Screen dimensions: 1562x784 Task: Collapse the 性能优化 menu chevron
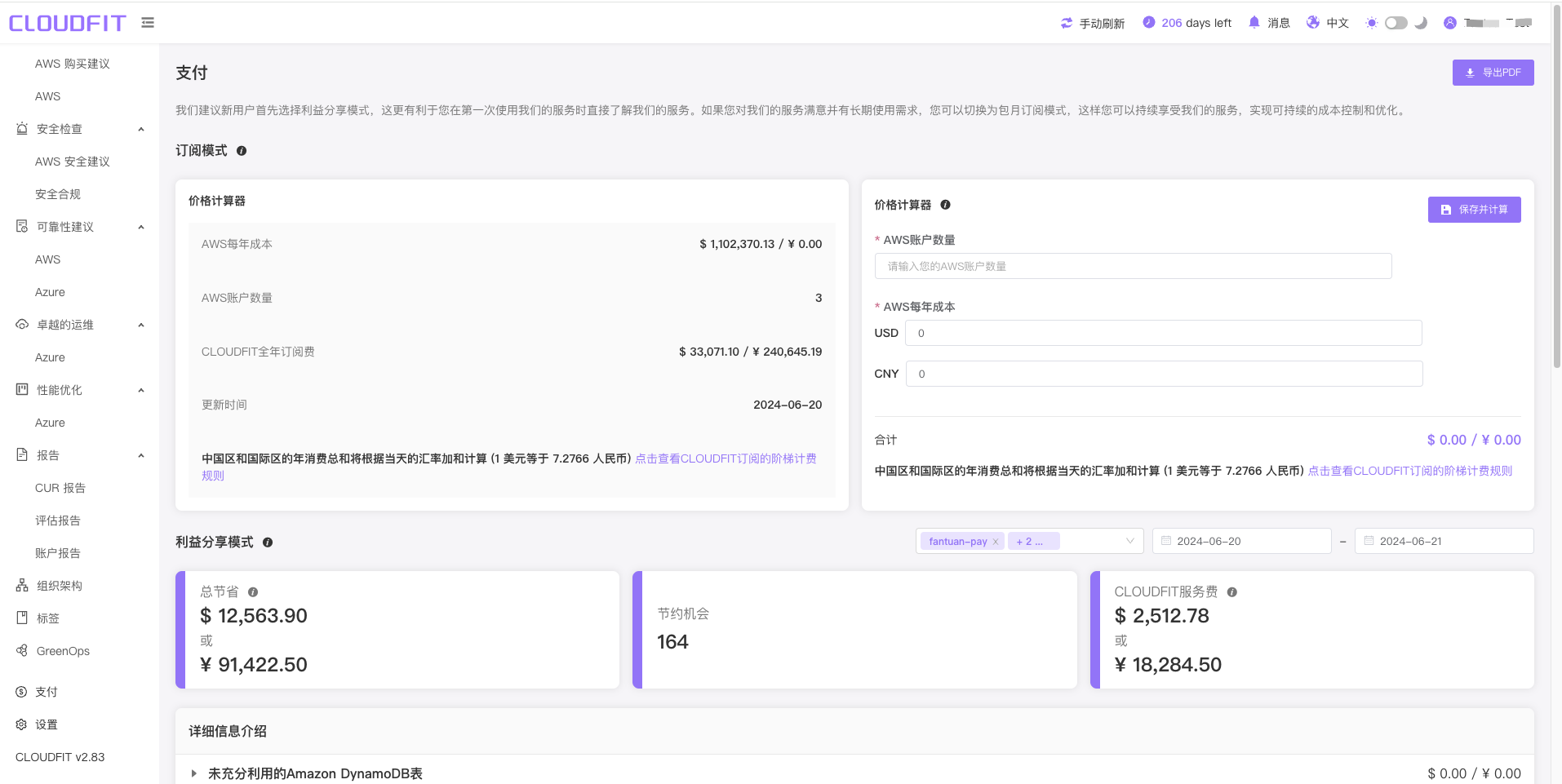(x=141, y=390)
